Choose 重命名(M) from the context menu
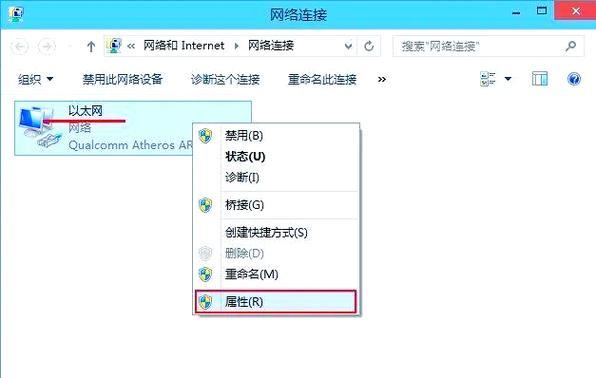596x378 pixels. point(276,274)
